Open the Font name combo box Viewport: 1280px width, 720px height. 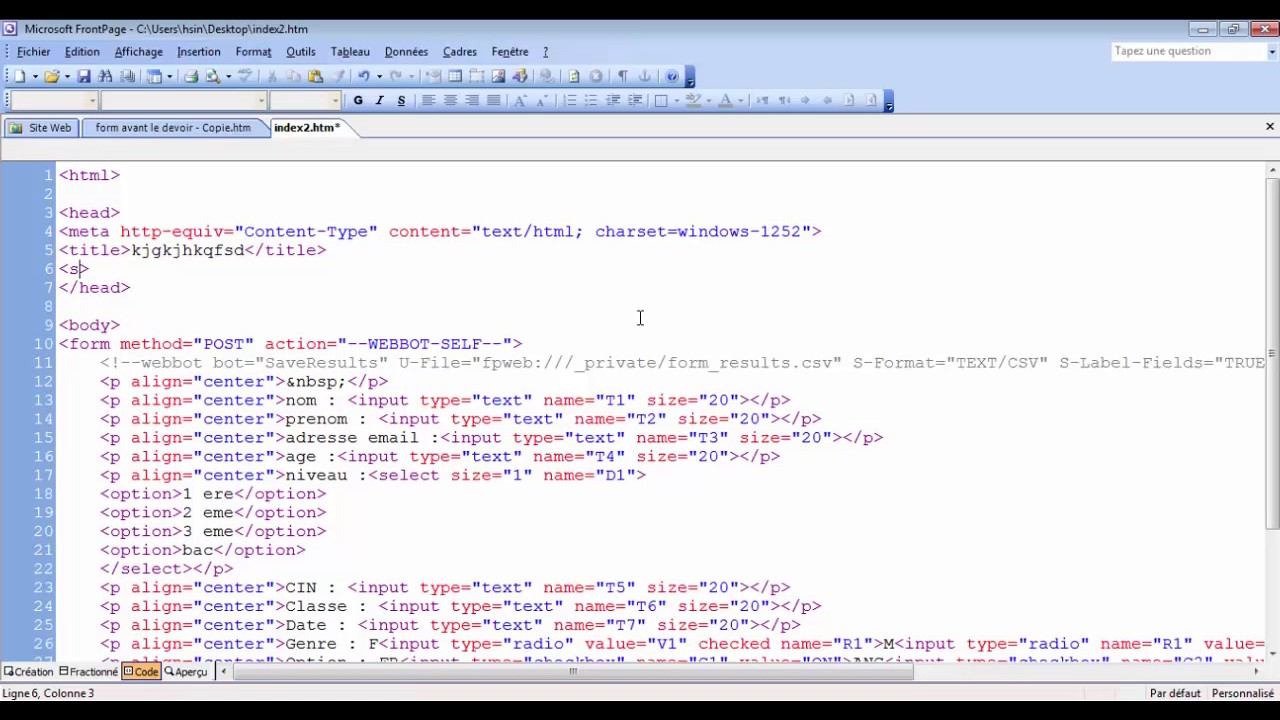point(184,100)
